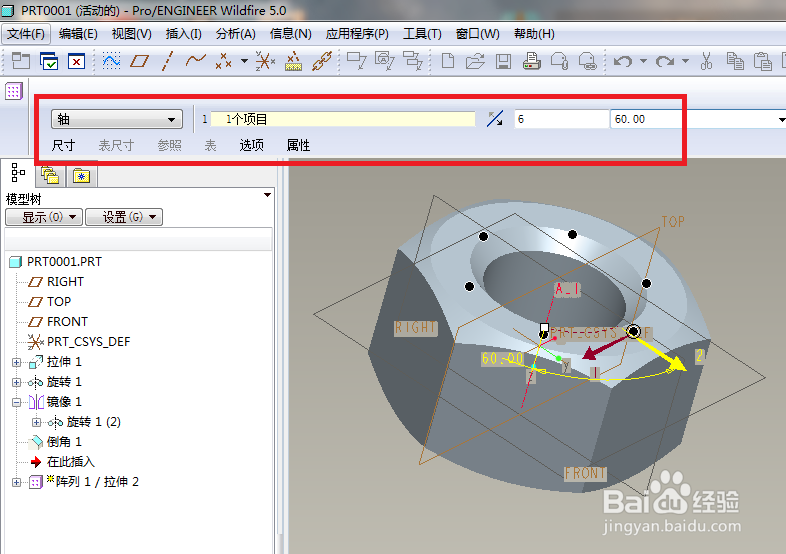
Task: Select the Datum Point tool
Action: click(224, 61)
